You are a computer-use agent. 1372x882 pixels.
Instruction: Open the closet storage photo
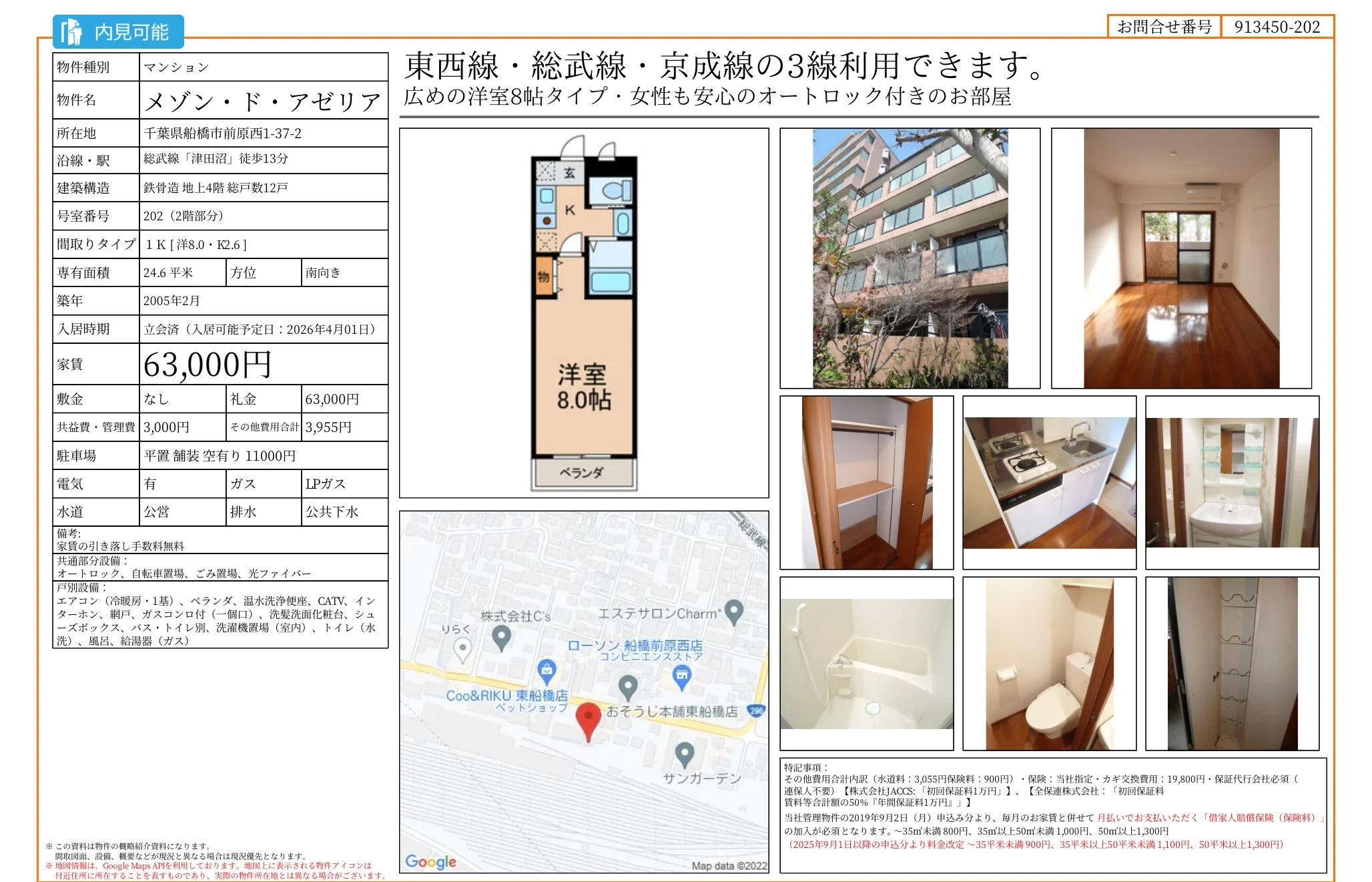(x=866, y=483)
